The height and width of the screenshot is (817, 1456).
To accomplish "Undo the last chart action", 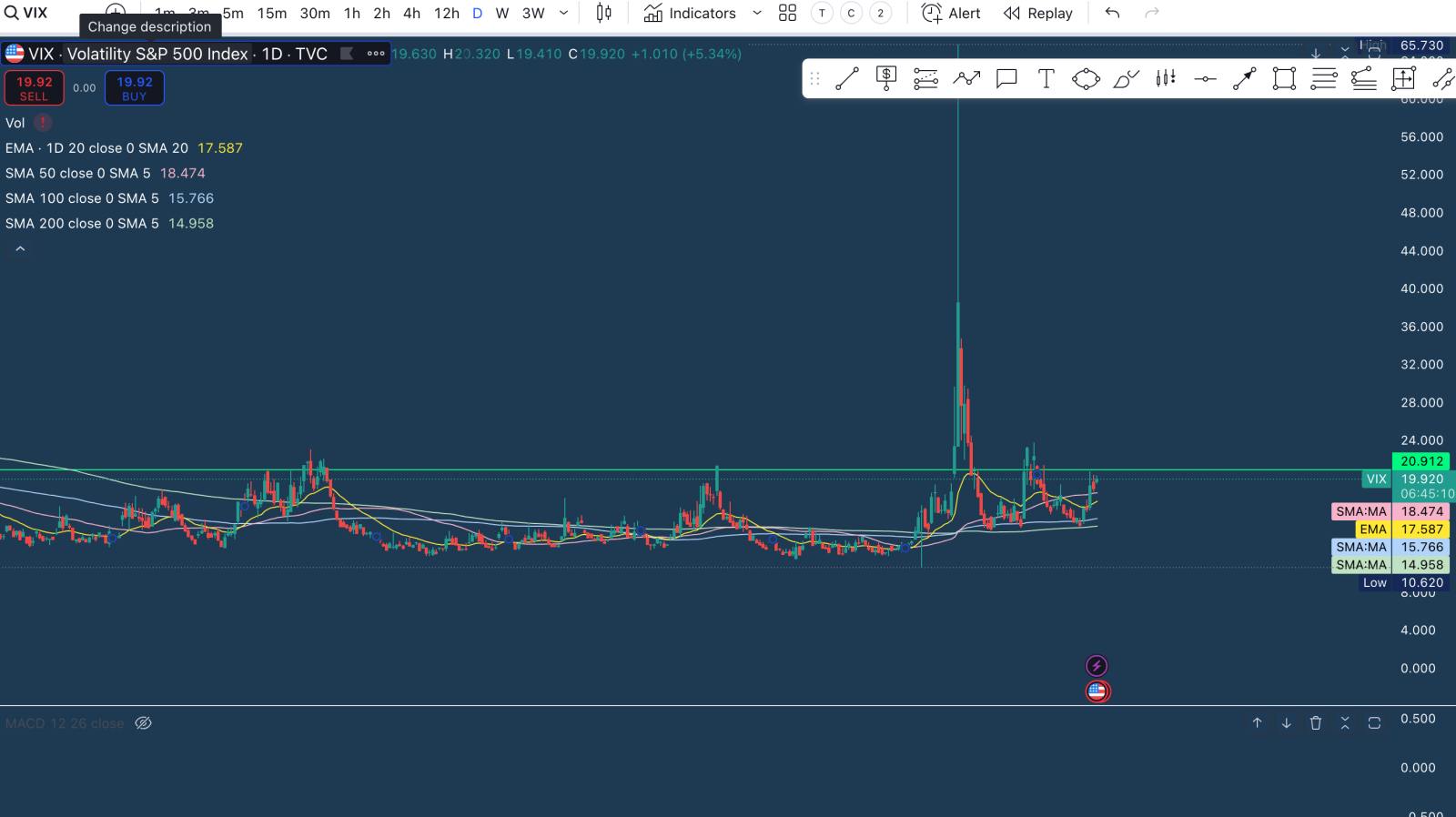I will (x=1112, y=13).
